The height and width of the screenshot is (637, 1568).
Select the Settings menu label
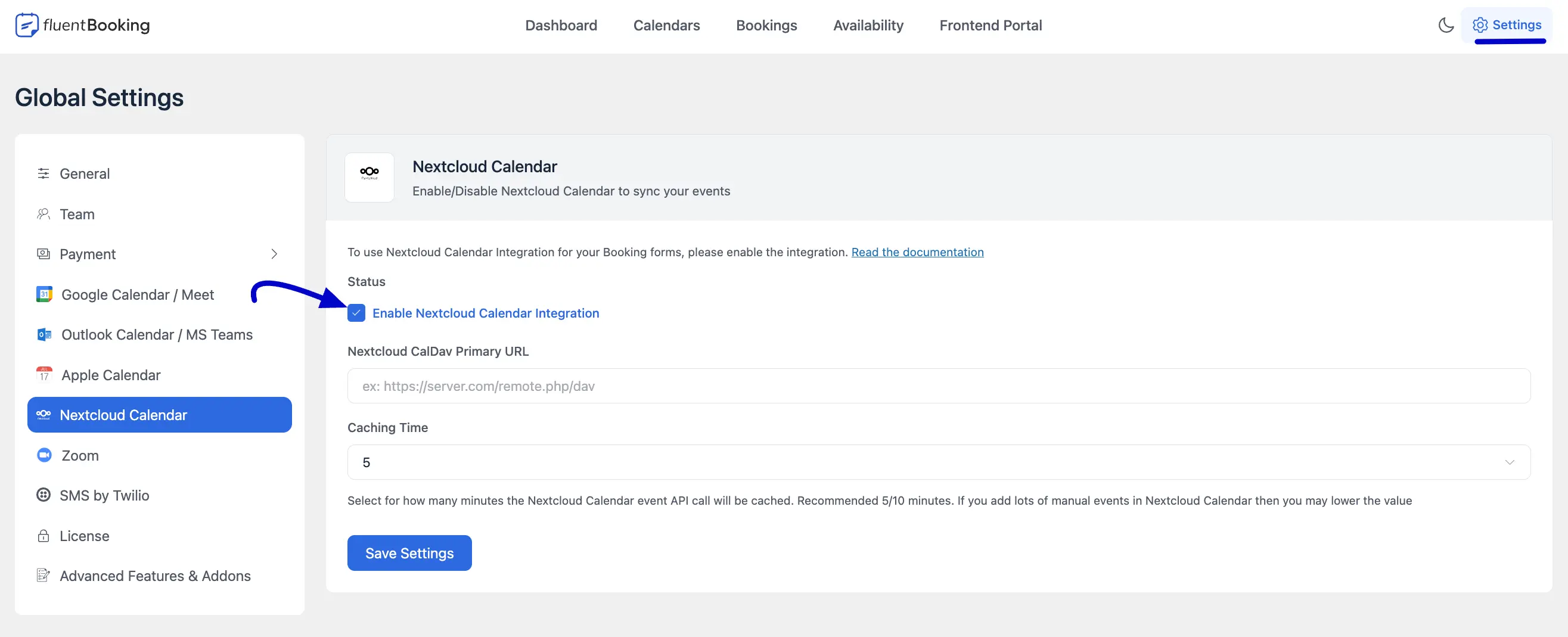point(1516,25)
